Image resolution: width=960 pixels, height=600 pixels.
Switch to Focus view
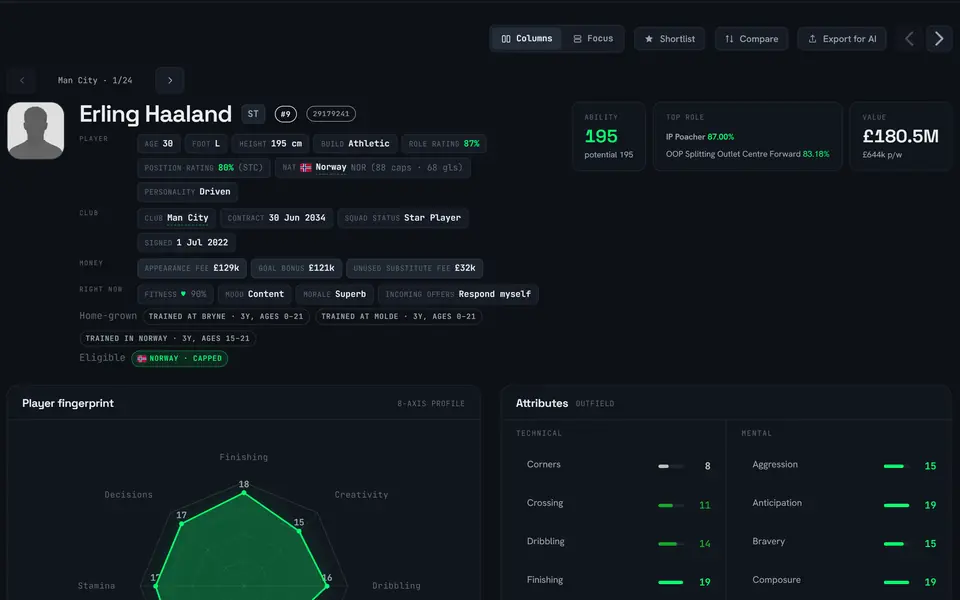[x=593, y=39]
